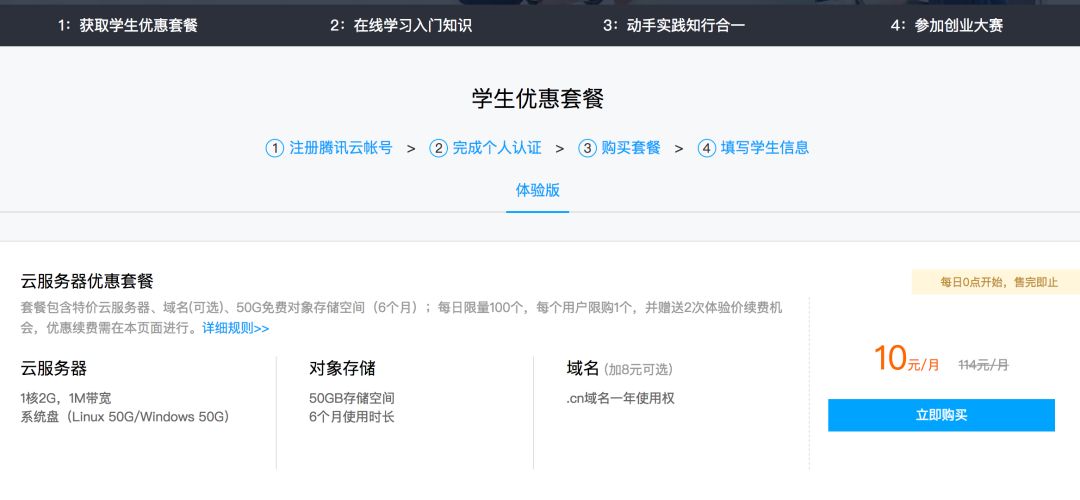Click the 云服务器优惠套餐 title
The width and height of the screenshot is (1080, 500).
(x=87, y=281)
